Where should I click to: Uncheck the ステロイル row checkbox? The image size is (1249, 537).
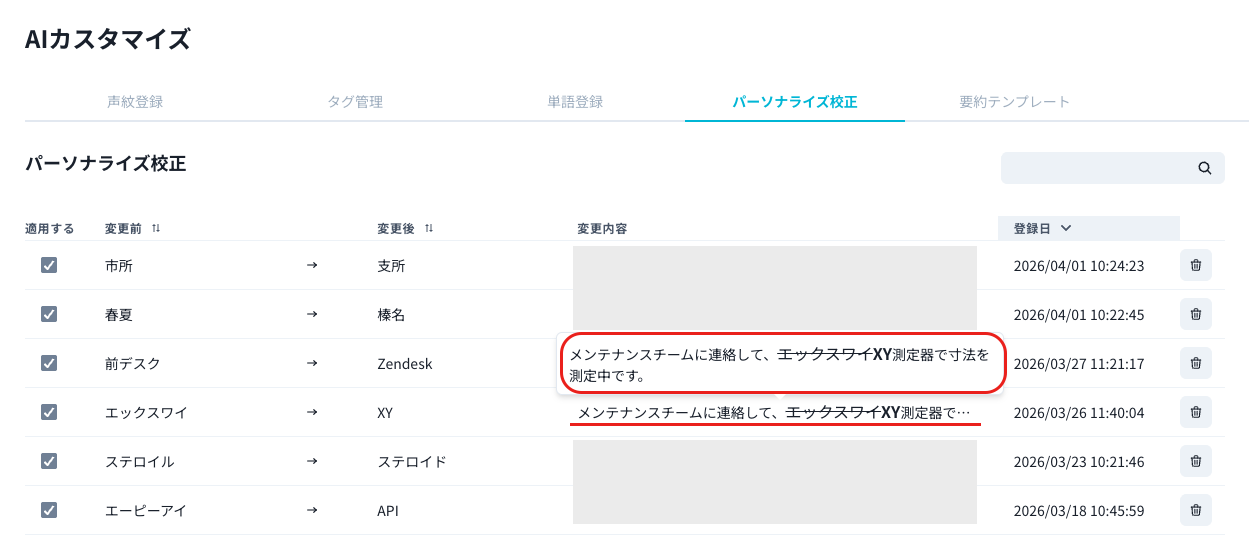coord(49,461)
